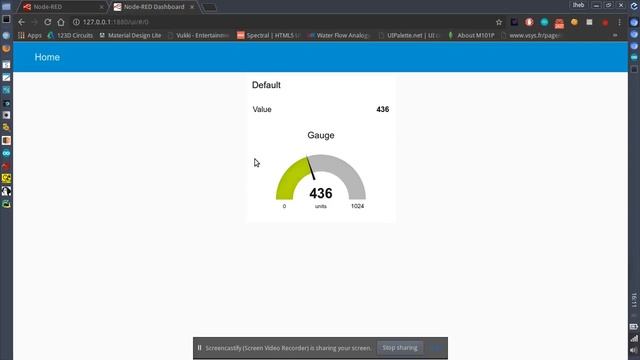The height and width of the screenshot is (360, 640).
Task: Open the Vukki - Entertainment bookmark
Action: (199, 36)
